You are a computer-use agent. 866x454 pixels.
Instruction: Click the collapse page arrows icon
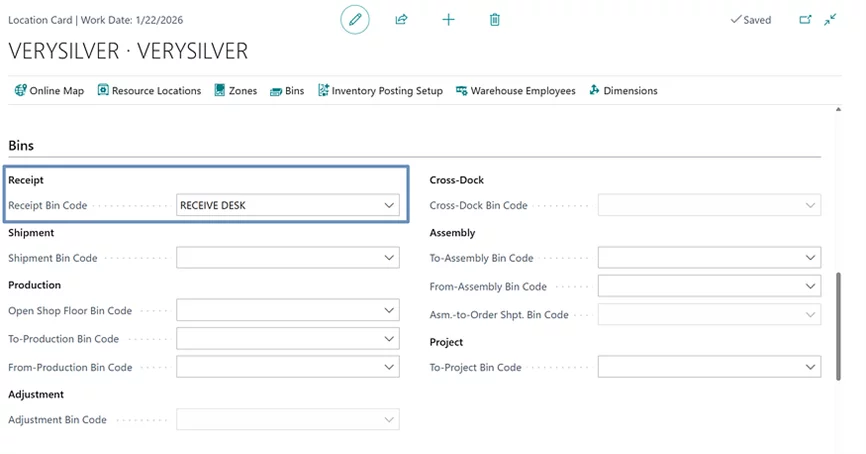[831, 19]
